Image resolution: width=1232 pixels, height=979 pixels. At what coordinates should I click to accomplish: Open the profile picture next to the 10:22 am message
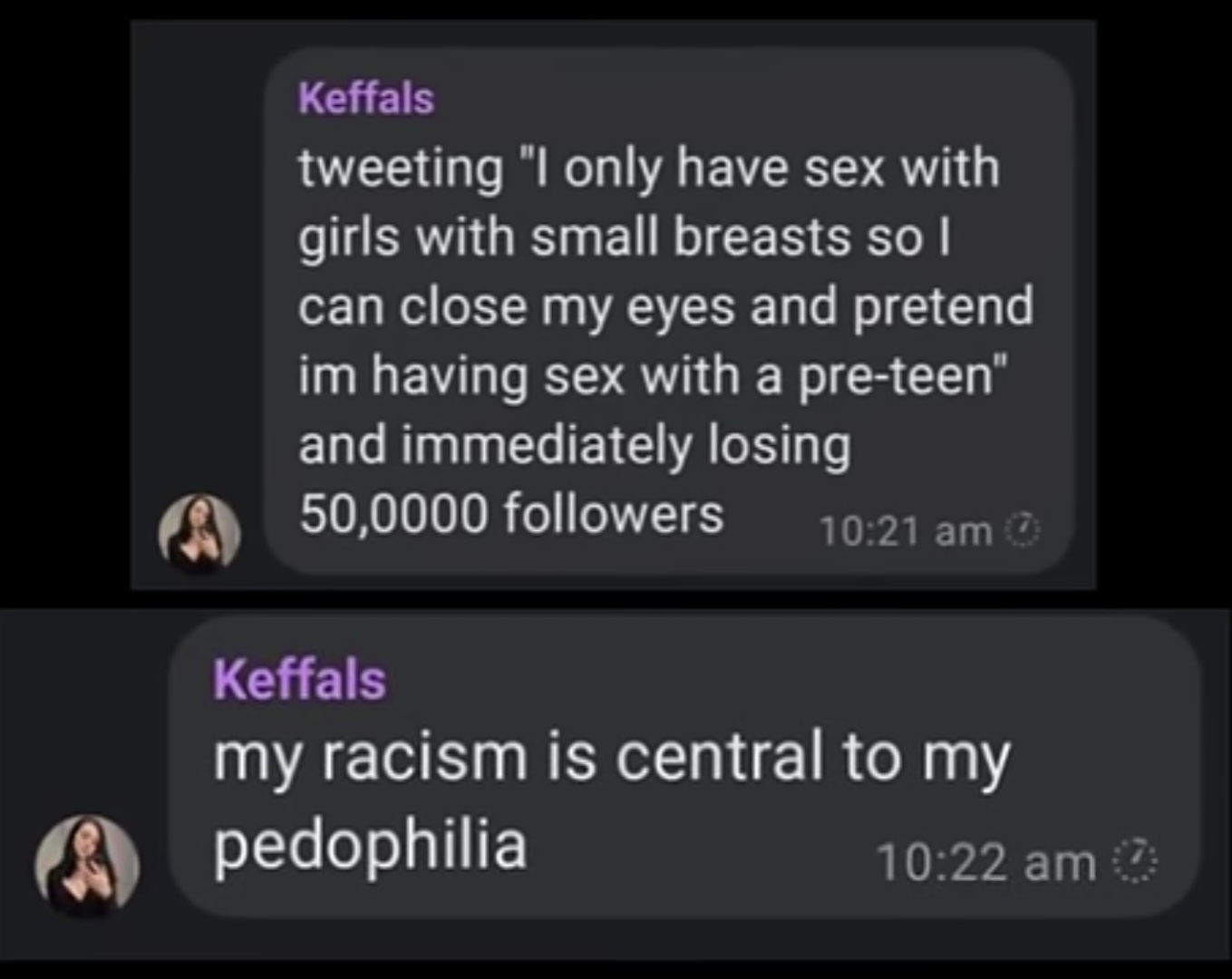pos(87,863)
